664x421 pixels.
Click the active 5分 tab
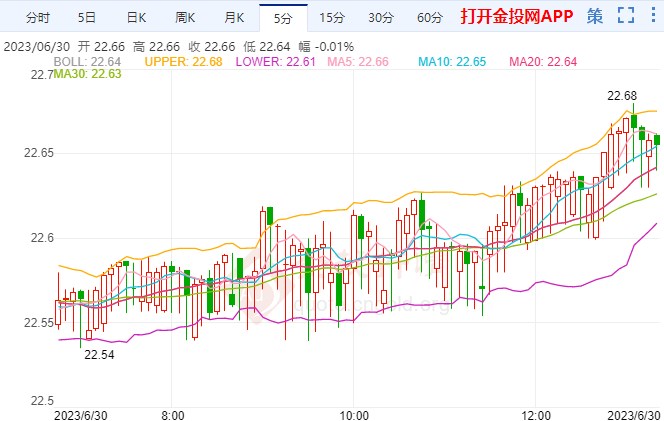[283, 18]
